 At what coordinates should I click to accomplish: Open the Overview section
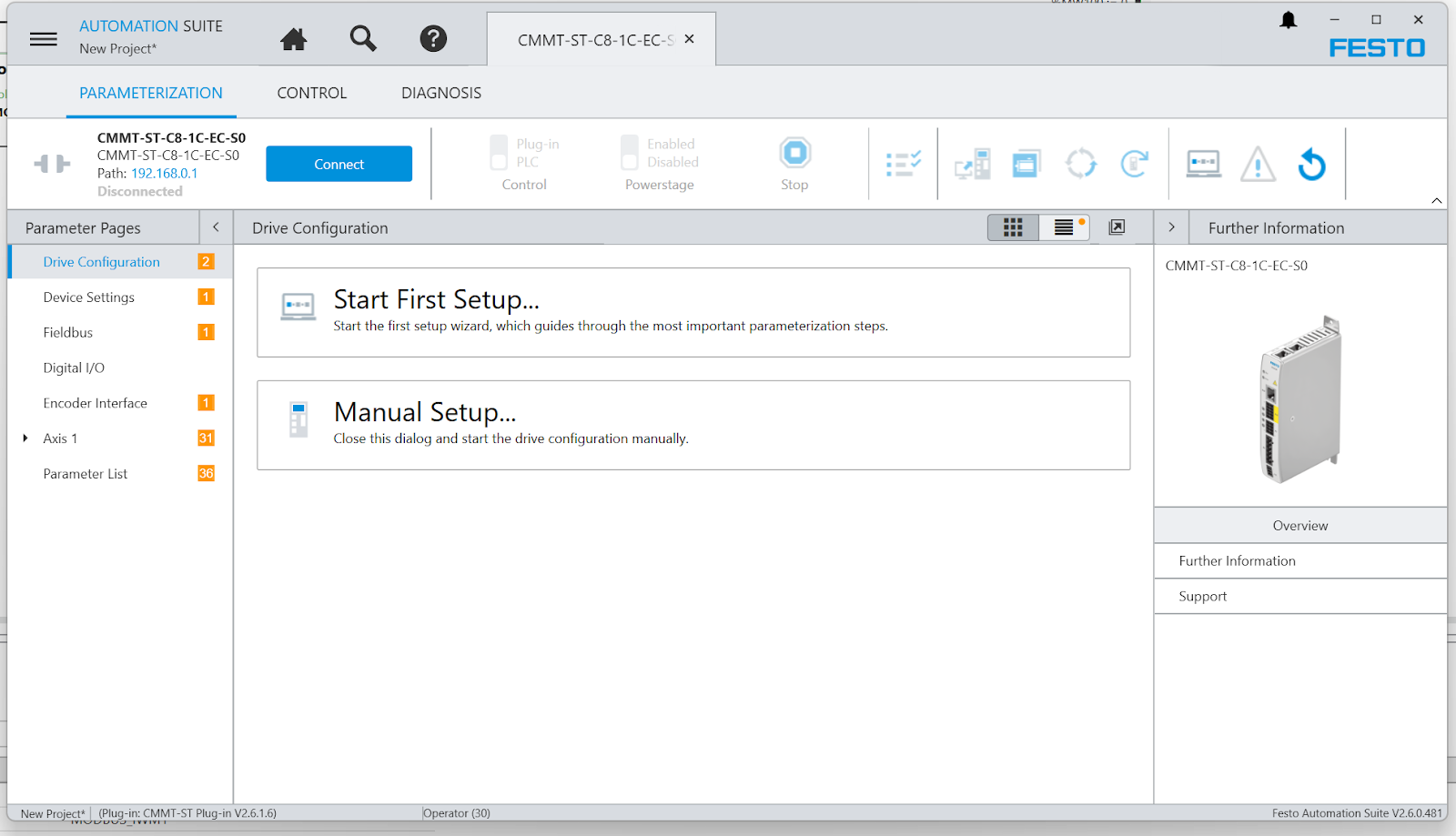pyautogui.click(x=1300, y=526)
